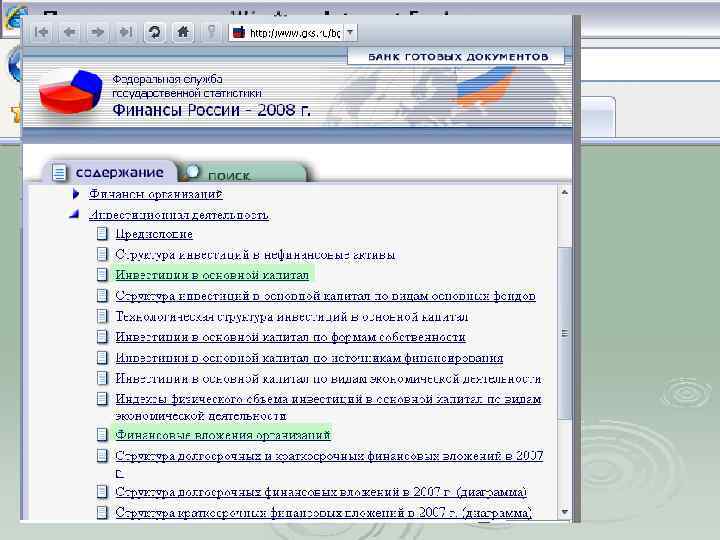Jump to last page navigation button

pos(125,32)
